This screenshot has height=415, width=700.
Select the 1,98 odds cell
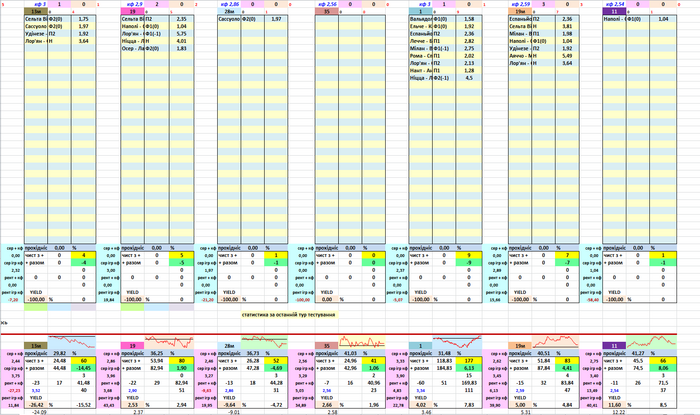tap(567, 33)
